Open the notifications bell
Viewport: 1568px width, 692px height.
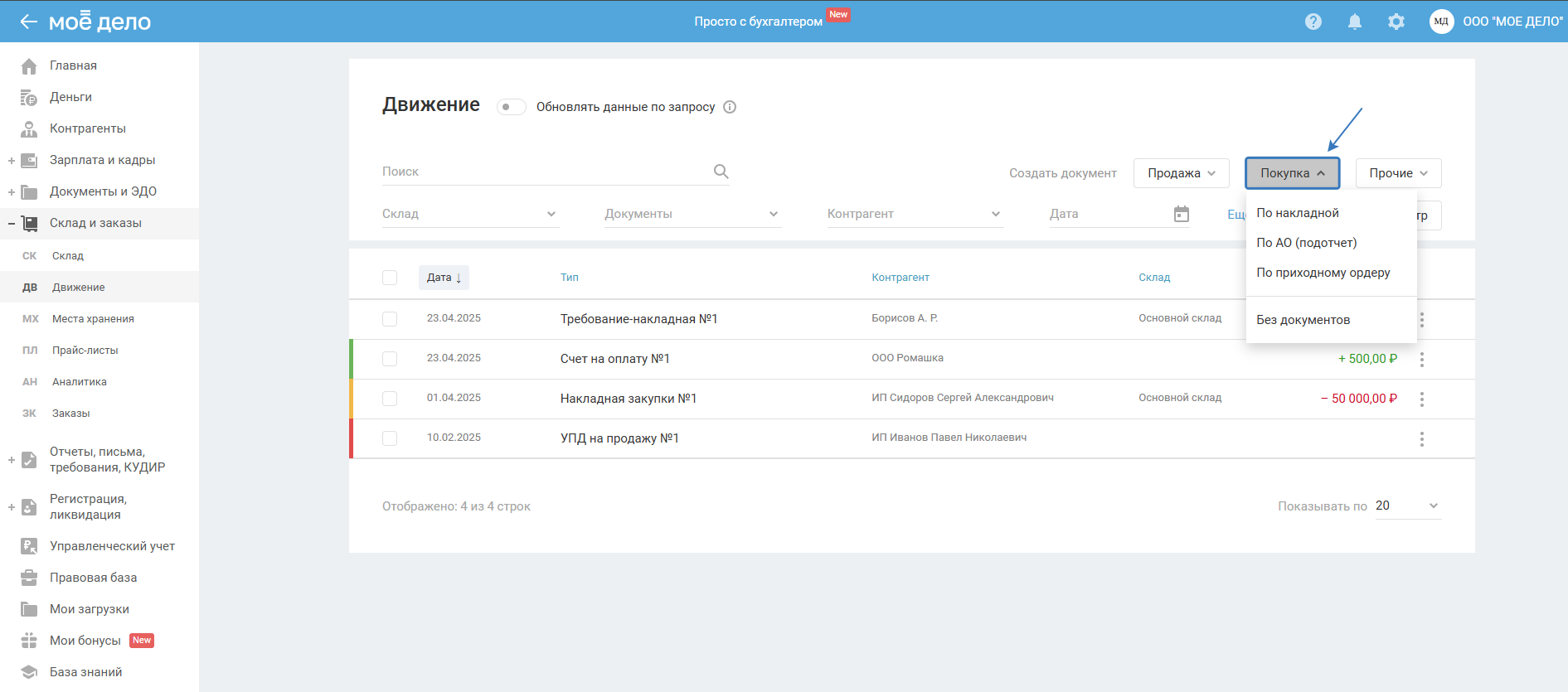coord(1355,22)
